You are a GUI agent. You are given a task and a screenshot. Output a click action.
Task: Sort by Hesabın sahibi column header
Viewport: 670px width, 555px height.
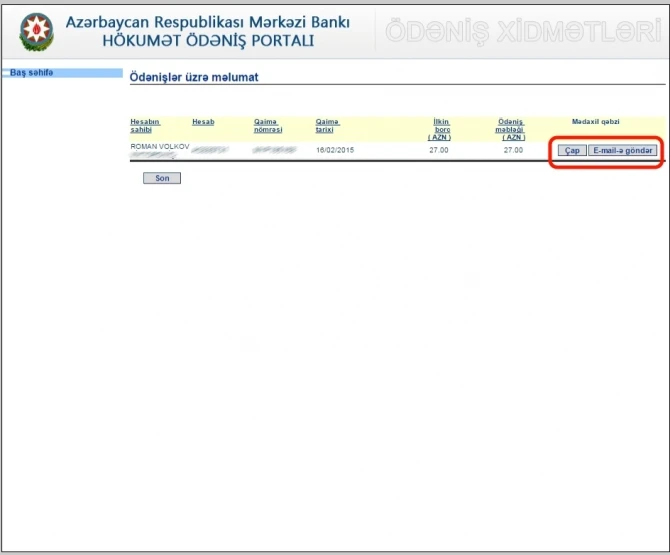pos(145,126)
